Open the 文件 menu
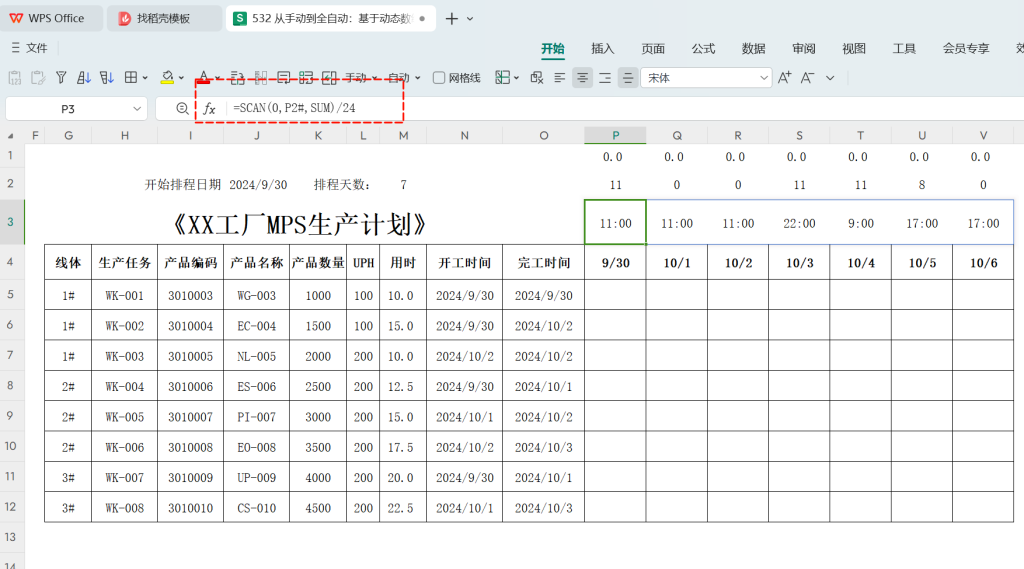1024x569 pixels. 29,48
